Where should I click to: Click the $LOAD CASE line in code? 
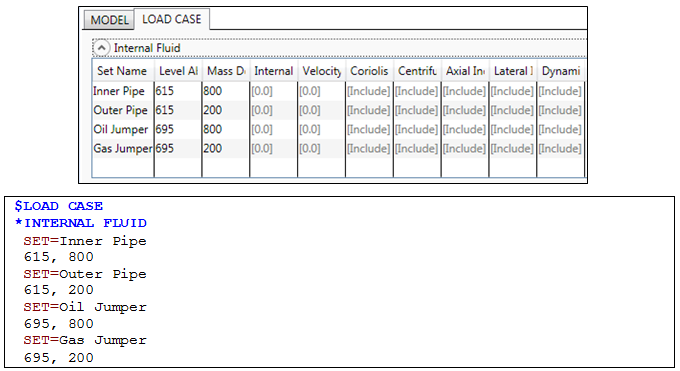pyautogui.click(x=59, y=206)
